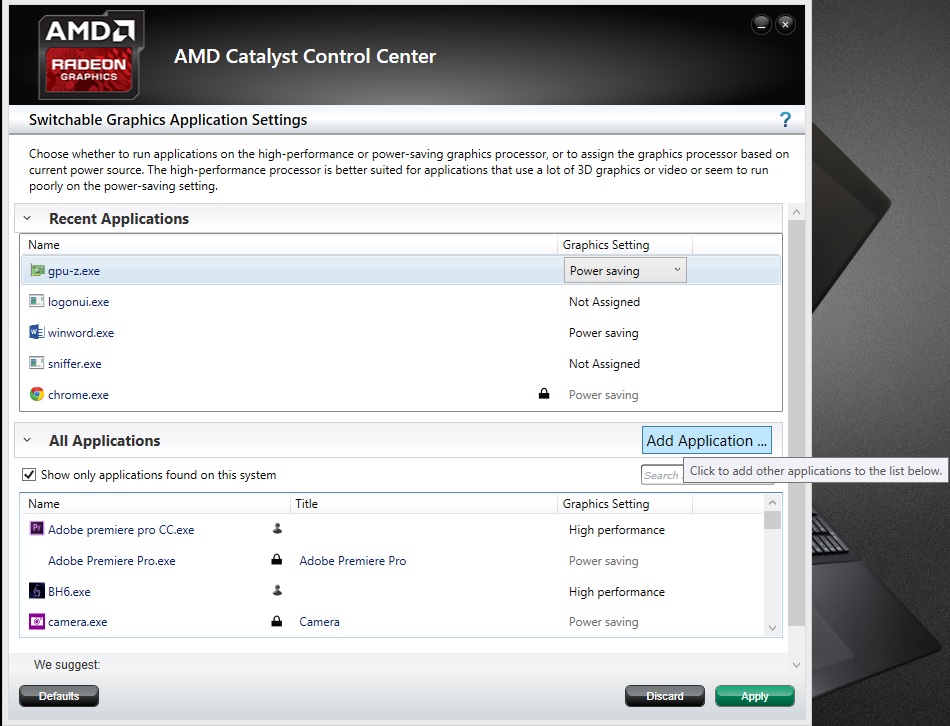Click user icon beside BH6.exe

coord(277,590)
